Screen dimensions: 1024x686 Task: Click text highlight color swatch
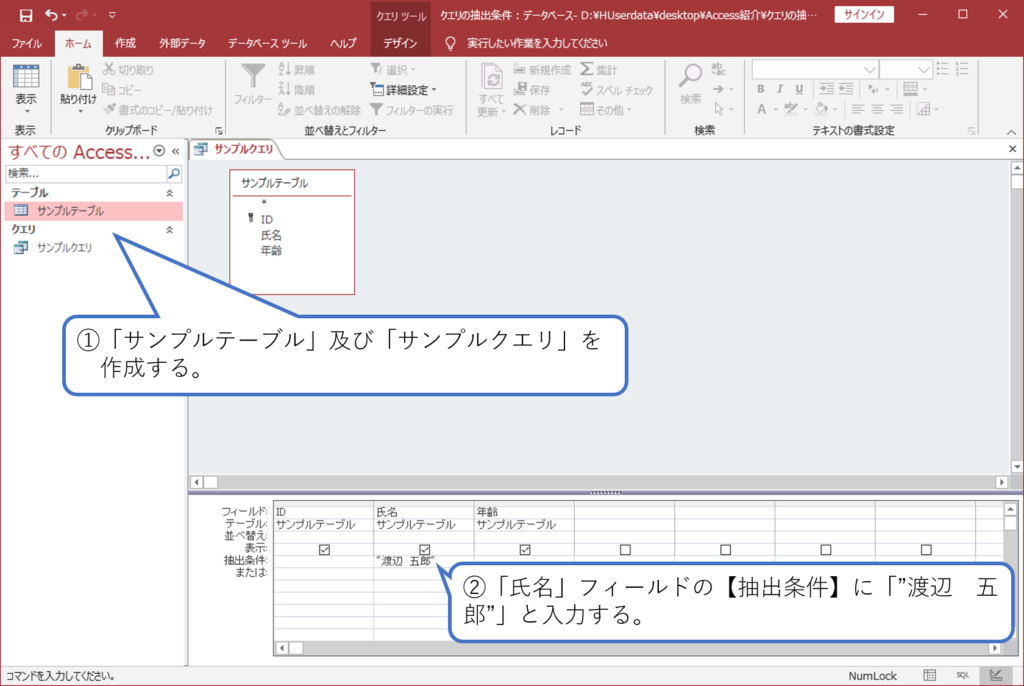(x=791, y=109)
